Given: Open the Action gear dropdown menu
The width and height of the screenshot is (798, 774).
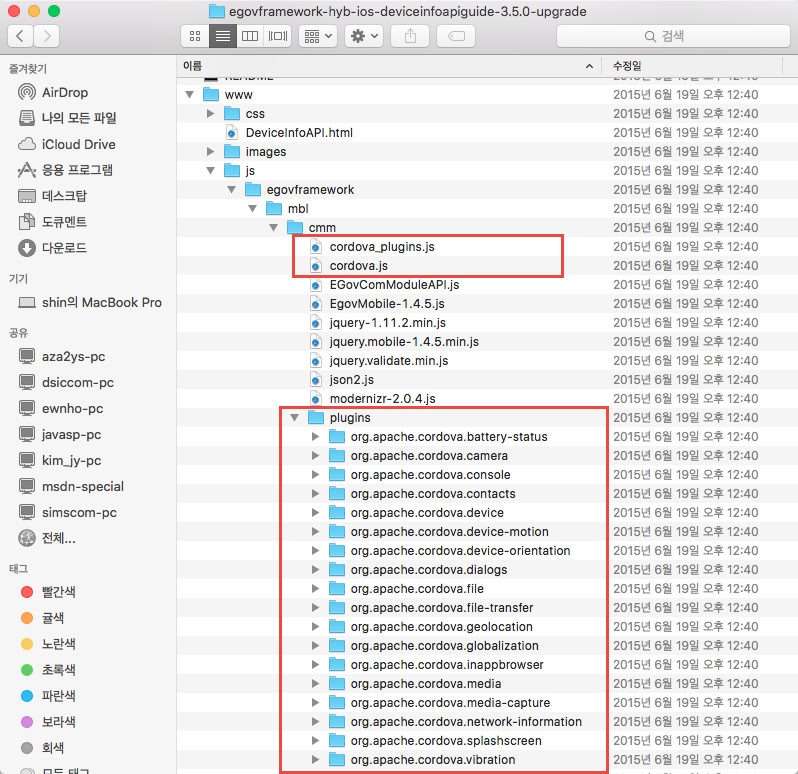Looking at the screenshot, I should 364,36.
